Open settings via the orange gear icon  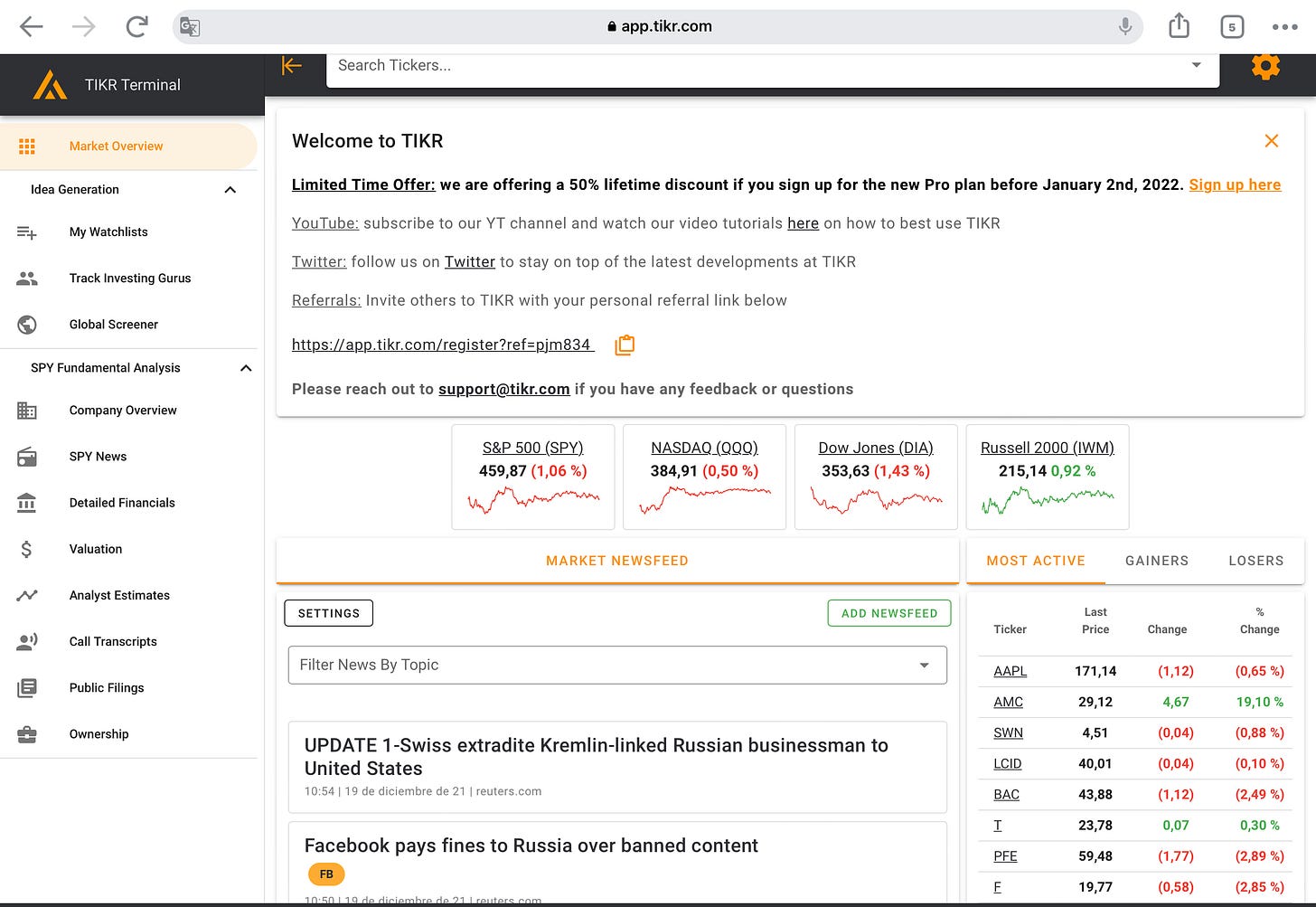(1265, 66)
